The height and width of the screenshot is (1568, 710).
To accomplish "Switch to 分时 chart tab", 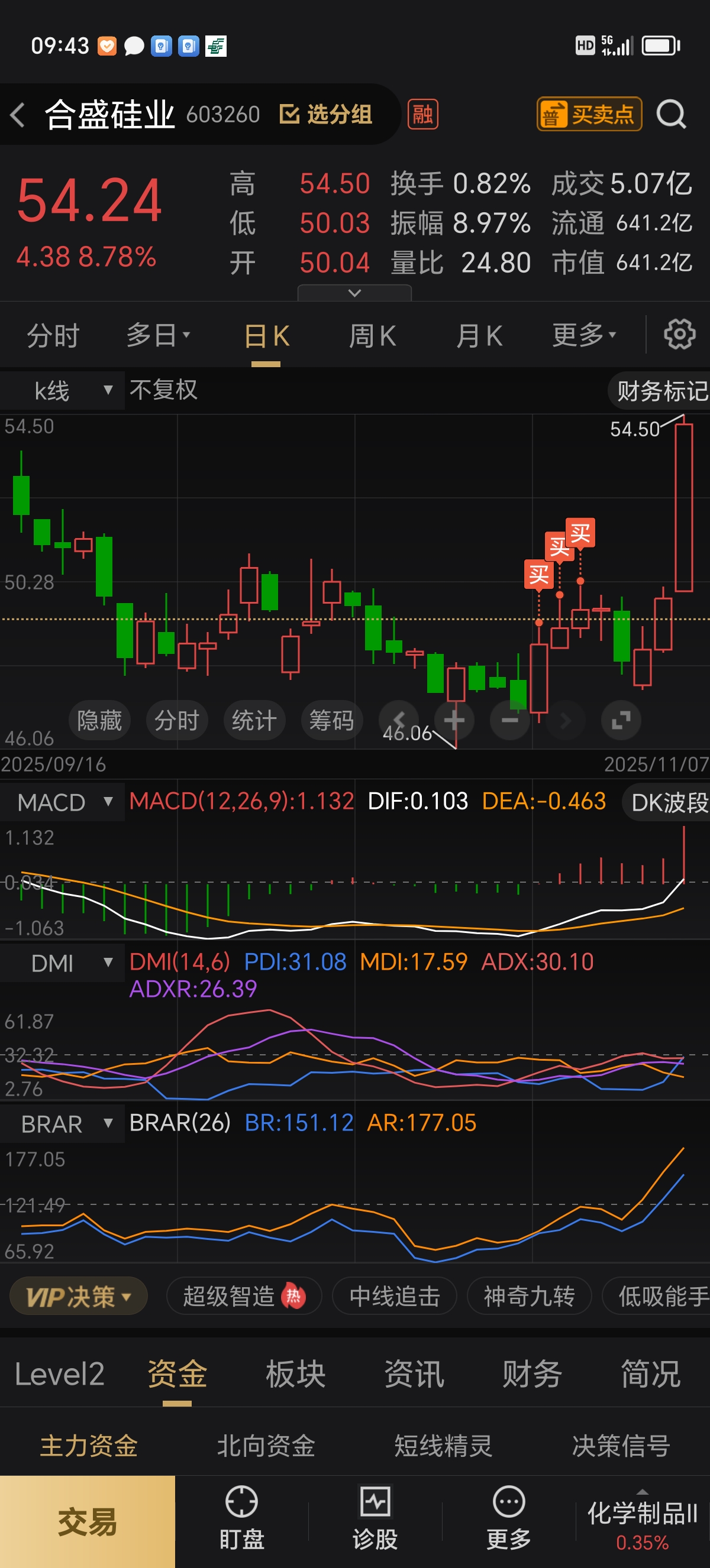I will click(53, 335).
